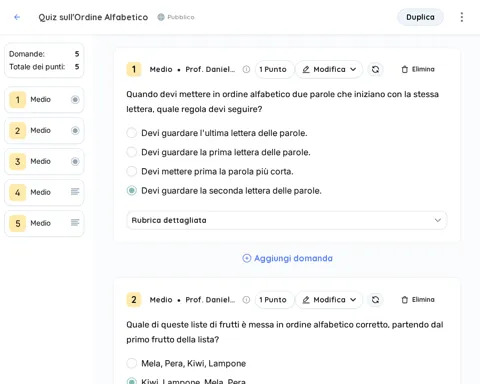Click the info icon on question 1
The height and width of the screenshot is (384, 480).
point(246,69)
